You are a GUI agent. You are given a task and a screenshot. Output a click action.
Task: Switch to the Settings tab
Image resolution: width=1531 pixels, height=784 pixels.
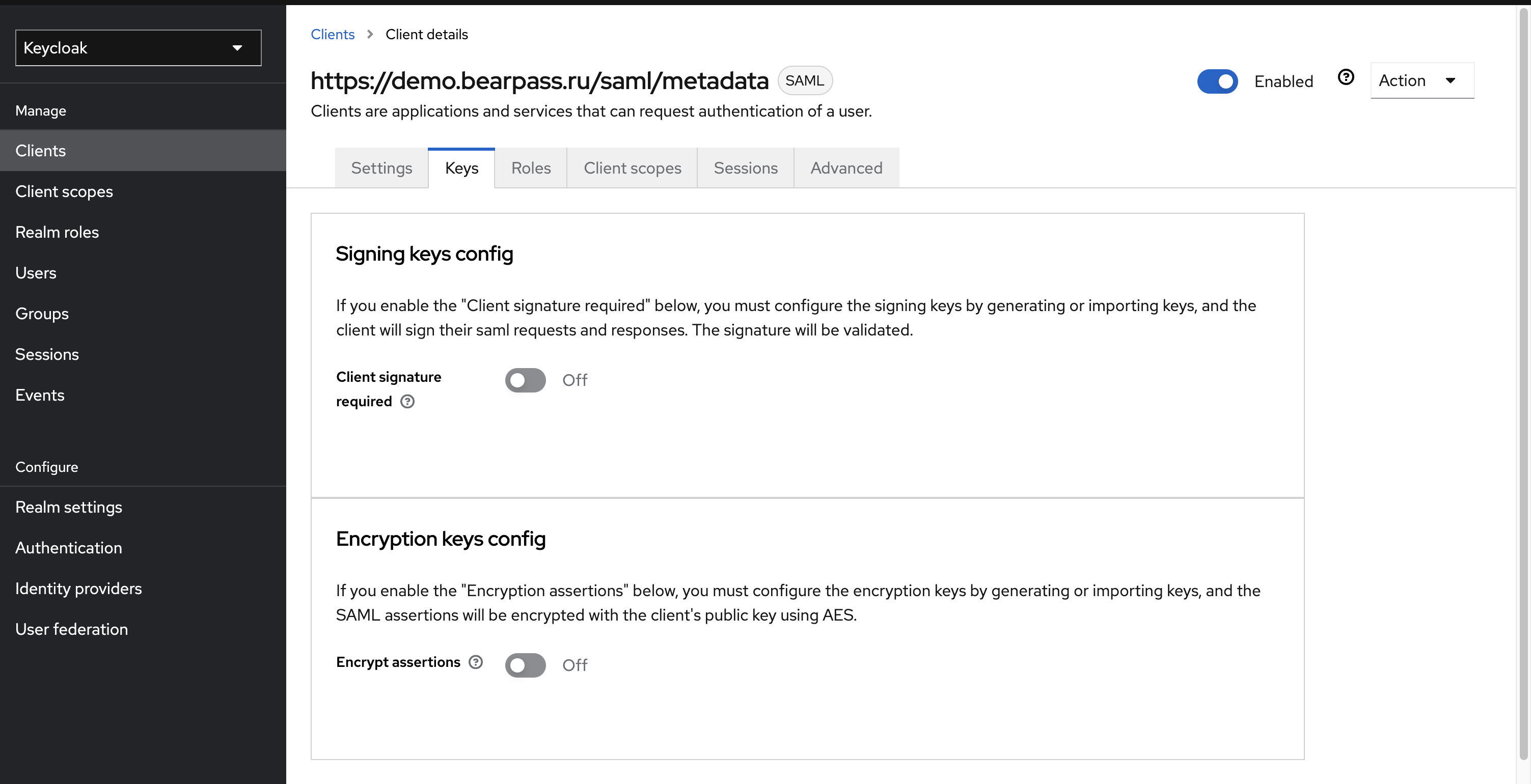[x=381, y=168]
